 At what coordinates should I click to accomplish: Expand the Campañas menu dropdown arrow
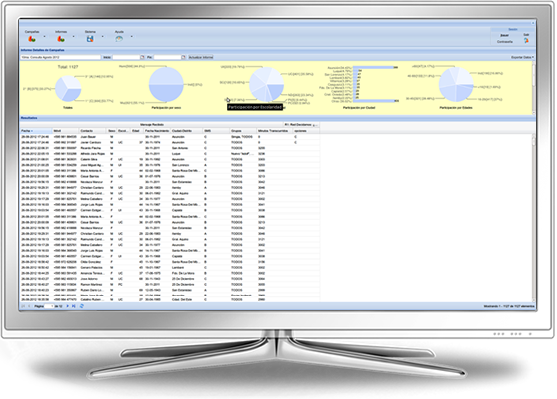[x=44, y=37]
